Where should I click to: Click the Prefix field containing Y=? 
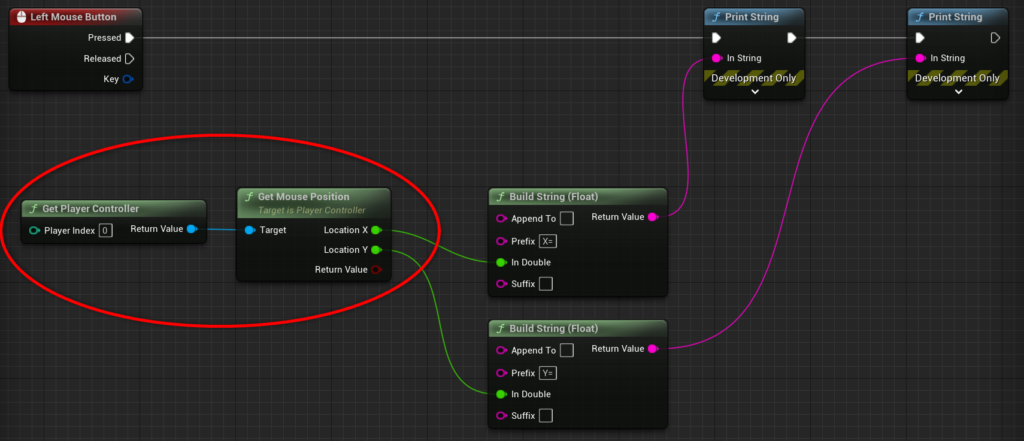(548, 373)
